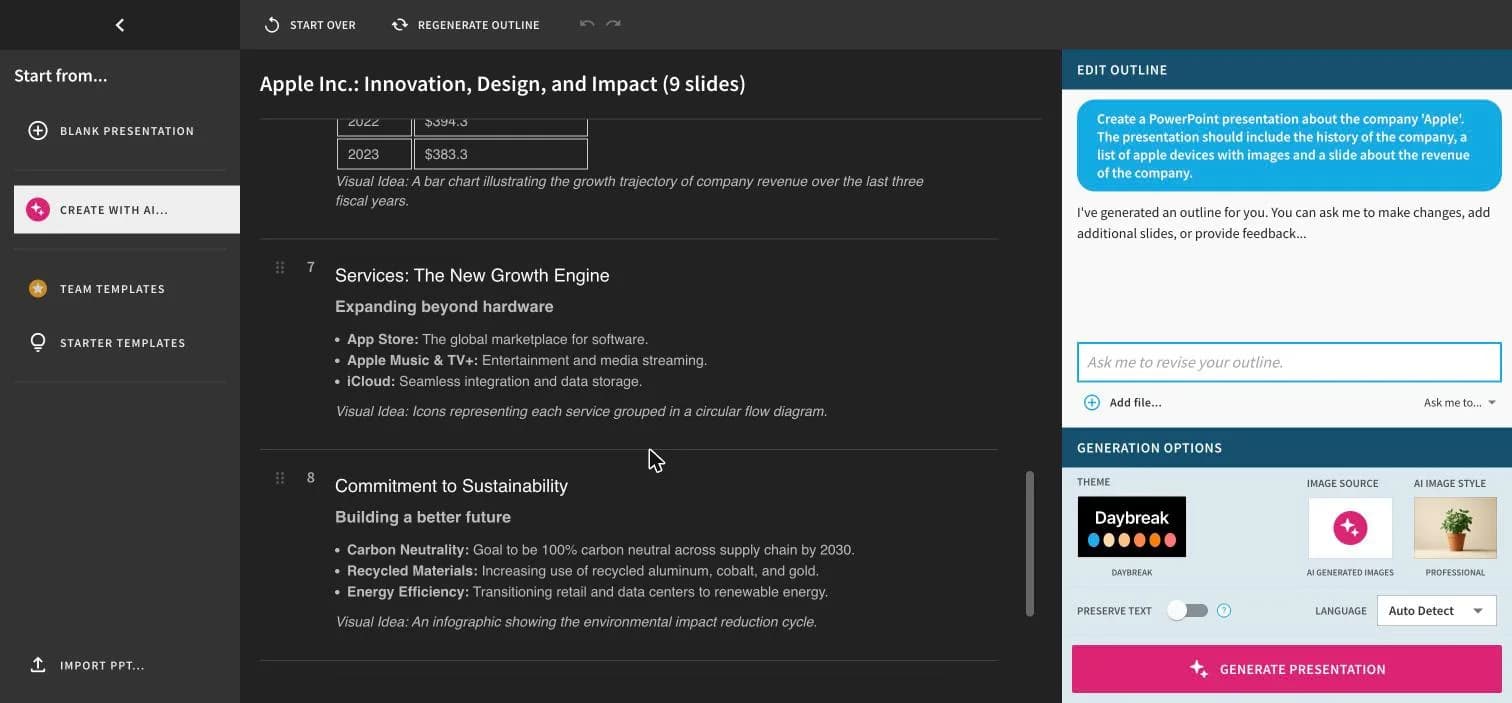Click the back chevron arrow icon
1512x703 pixels.
[120, 25]
